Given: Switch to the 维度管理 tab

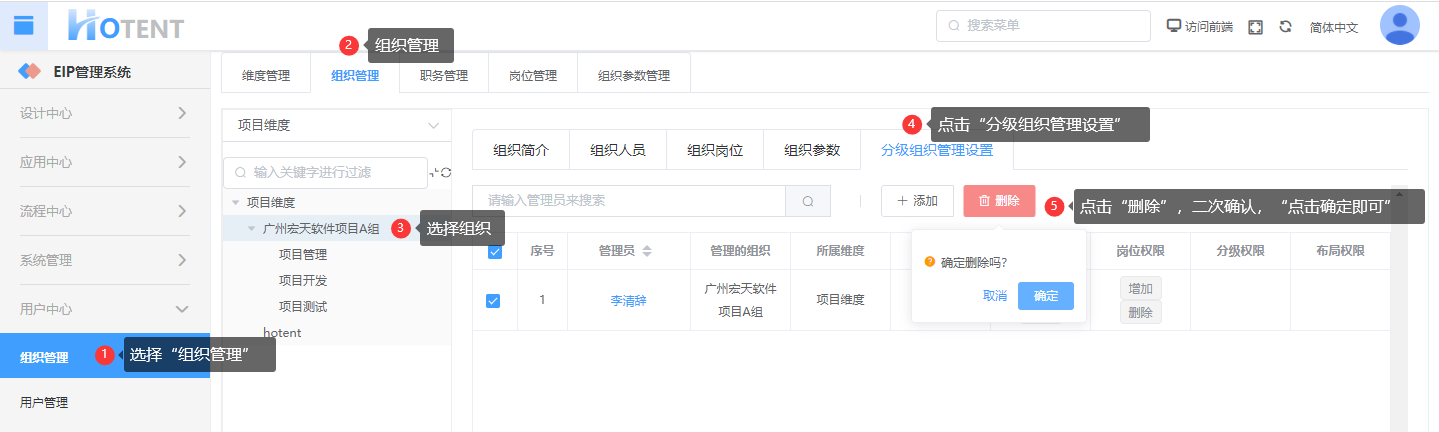Looking at the screenshot, I should click(x=266, y=75).
